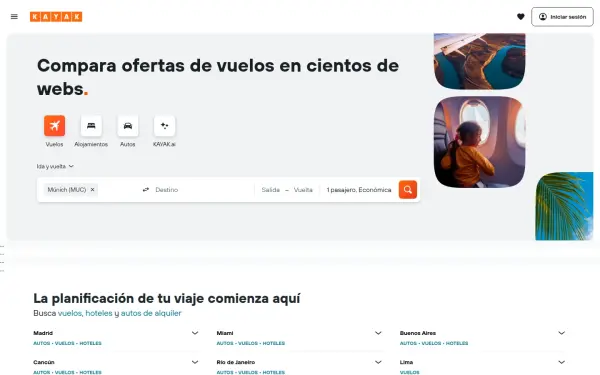Click HOTELES link under Cancún

coord(90,372)
